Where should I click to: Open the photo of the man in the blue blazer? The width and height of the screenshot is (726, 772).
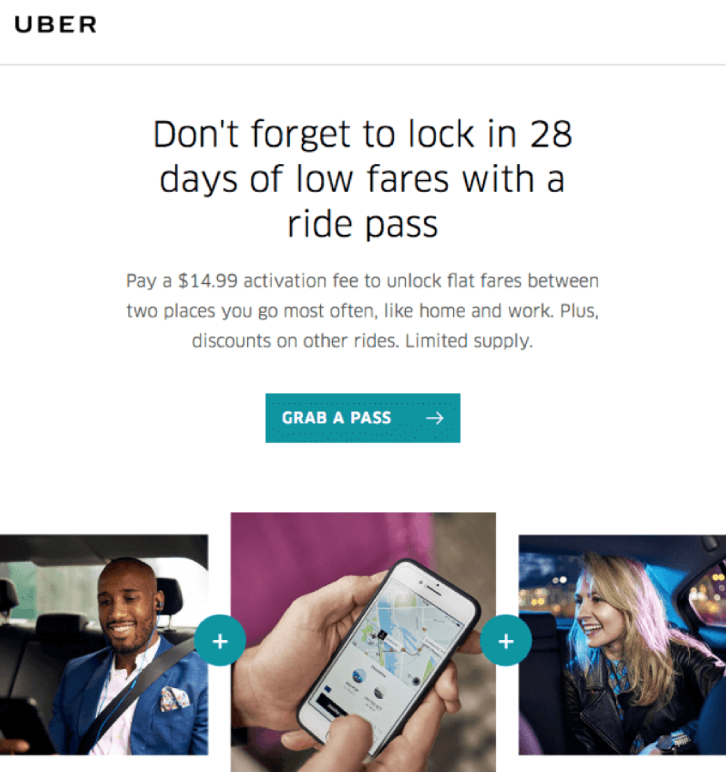pos(104,644)
